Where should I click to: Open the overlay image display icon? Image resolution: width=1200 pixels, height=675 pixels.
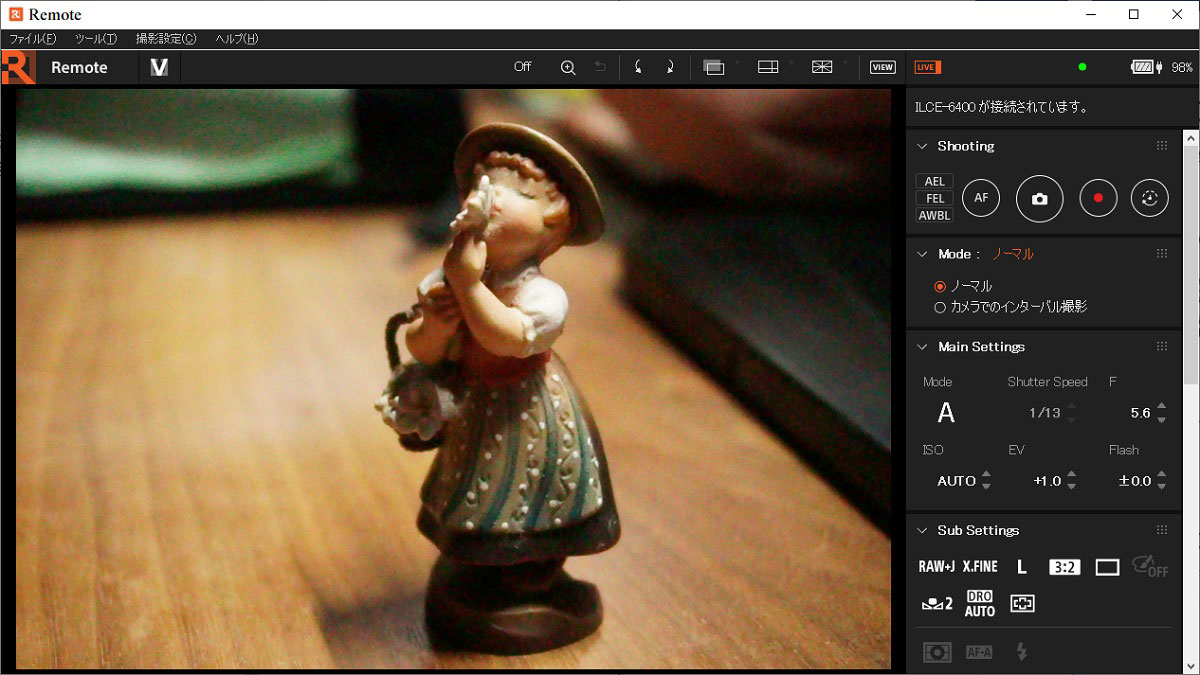point(713,67)
